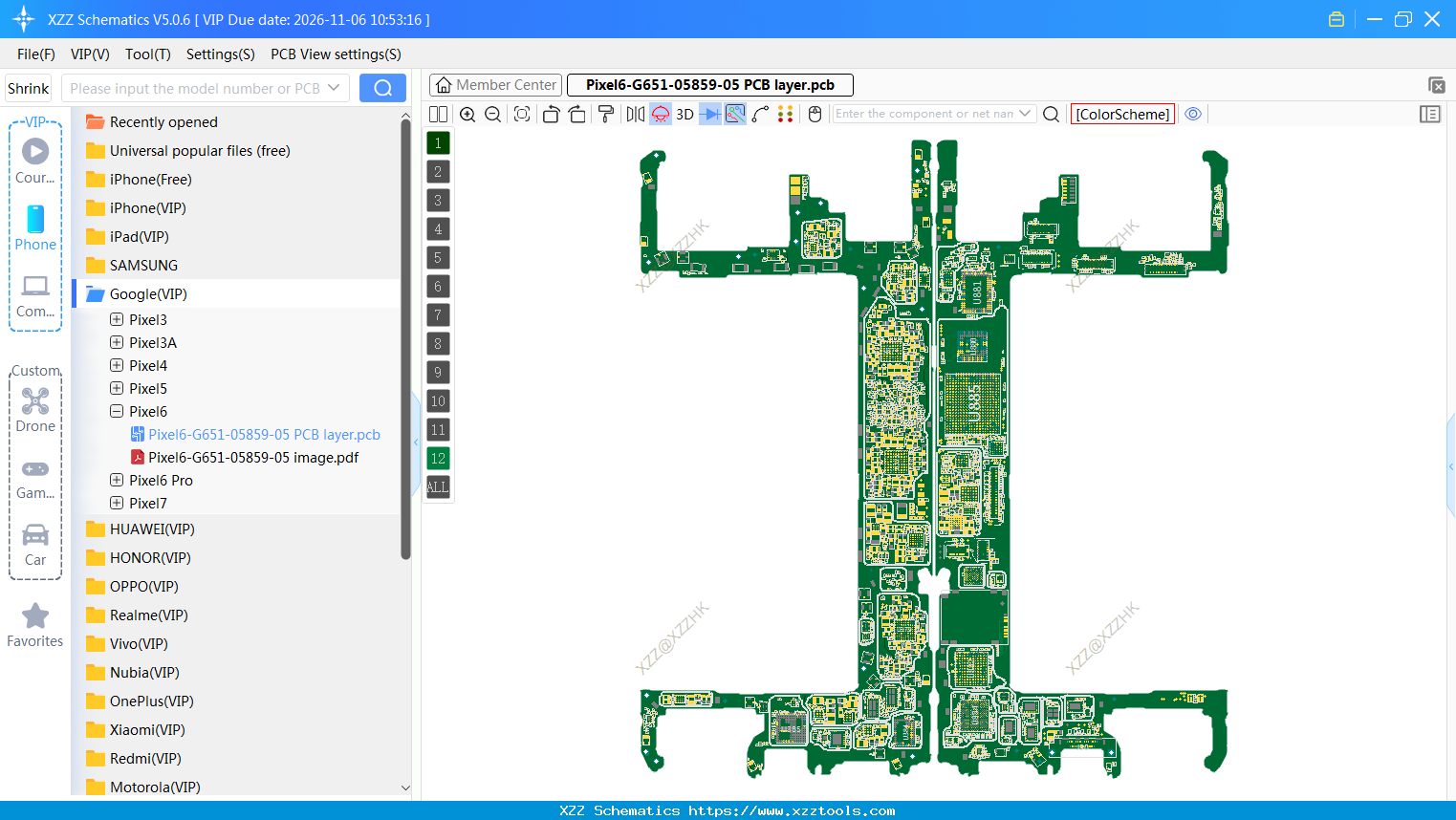The image size is (1456, 820).
Task: Expand the Pixel6 Pro folder
Action: [115, 480]
